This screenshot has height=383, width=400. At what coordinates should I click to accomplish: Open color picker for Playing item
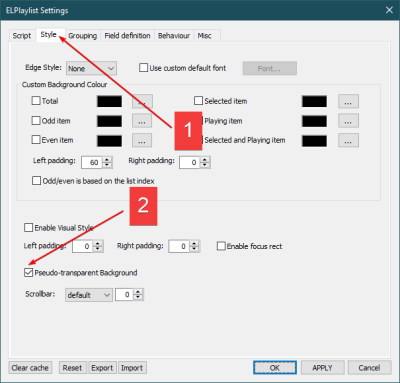[348, 121]
